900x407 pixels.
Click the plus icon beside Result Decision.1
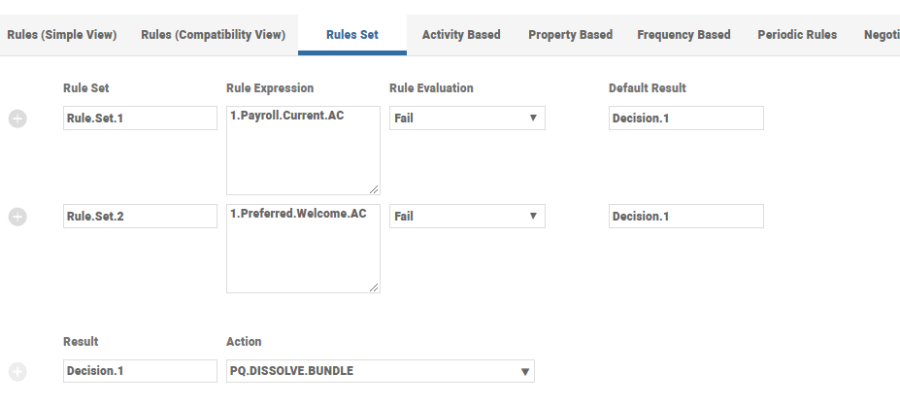[x=17, y=372]
